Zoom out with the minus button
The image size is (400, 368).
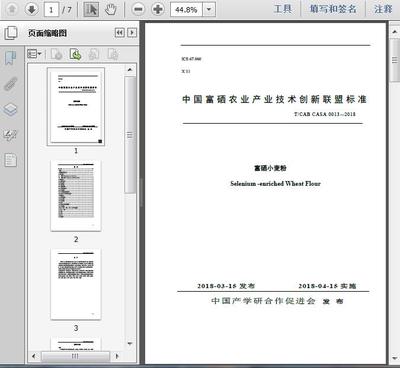click(x=138, y=9)
